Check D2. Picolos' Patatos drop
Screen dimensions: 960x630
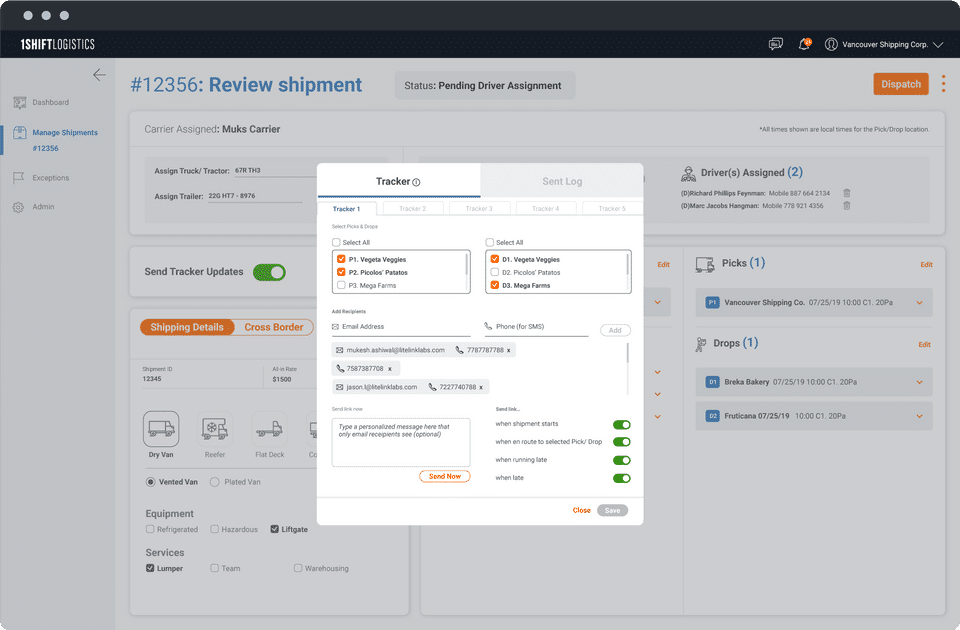point(495,272)
